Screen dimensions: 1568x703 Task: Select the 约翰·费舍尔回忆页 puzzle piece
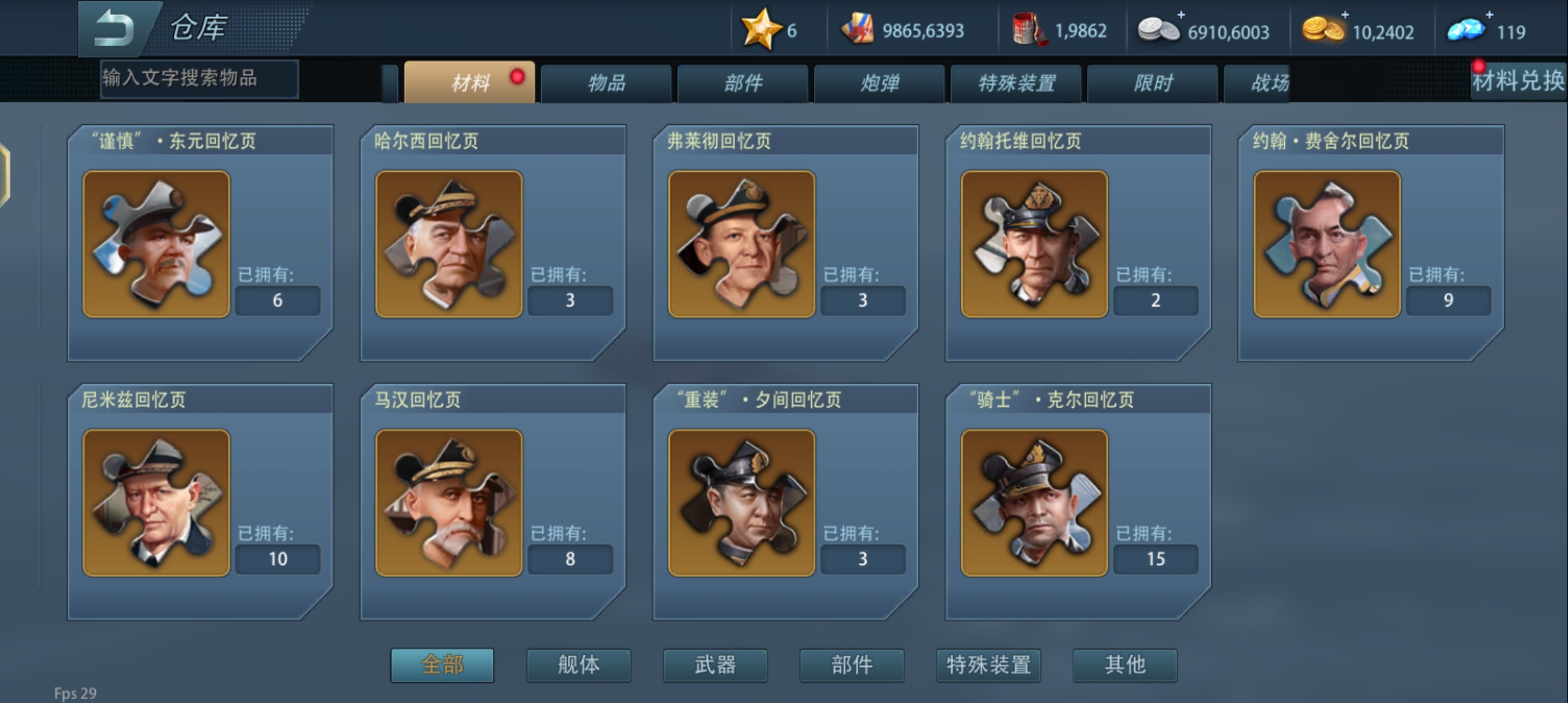tap(1327, 244)
